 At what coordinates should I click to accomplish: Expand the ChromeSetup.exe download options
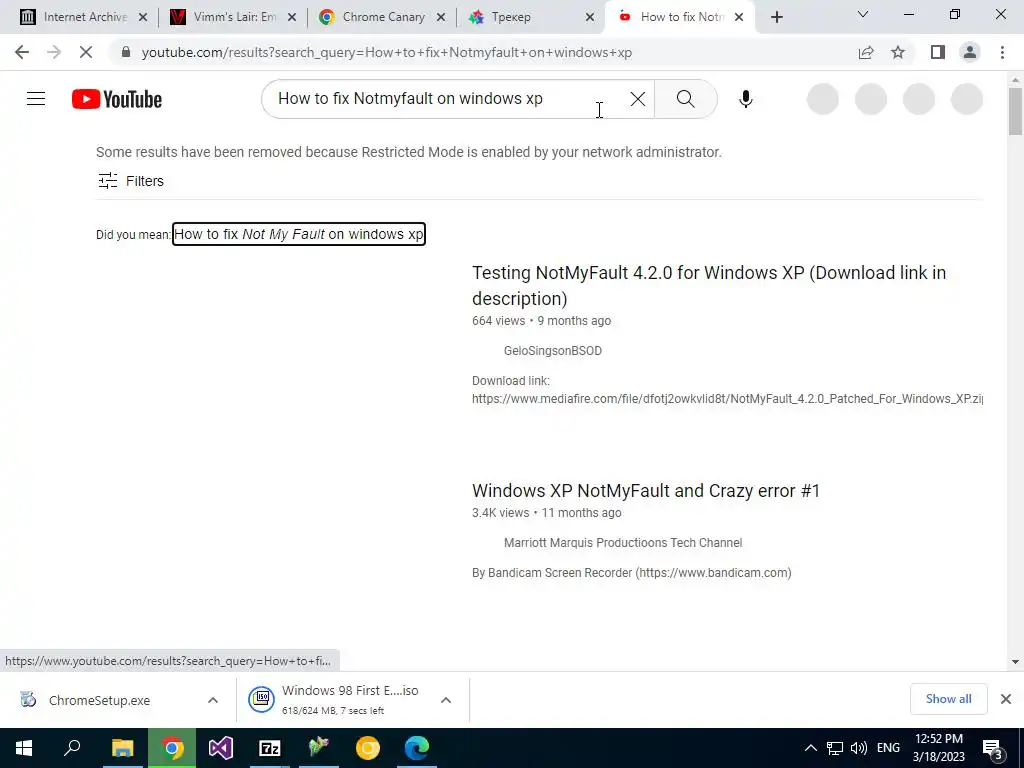[x=213, y=700]
